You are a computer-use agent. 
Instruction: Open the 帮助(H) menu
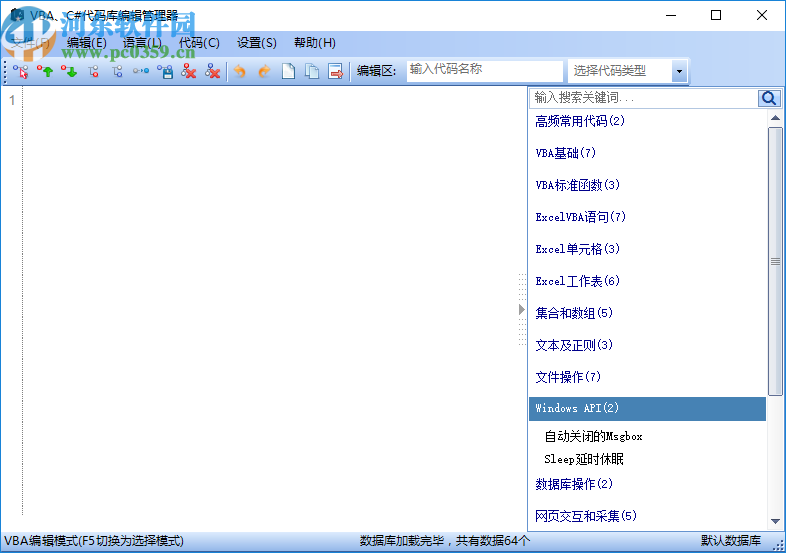[315, 43]
